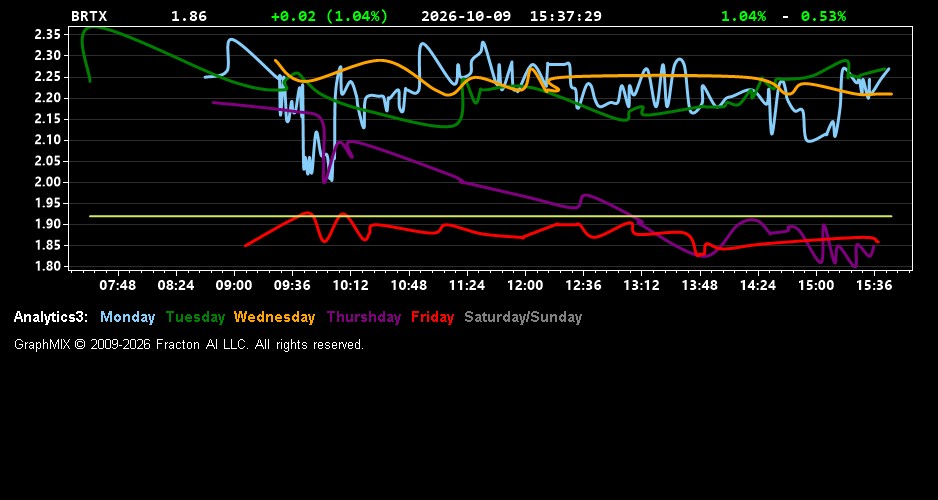
Task: Click the 1.95 price axis label
Action: click(x=48, y=203)
